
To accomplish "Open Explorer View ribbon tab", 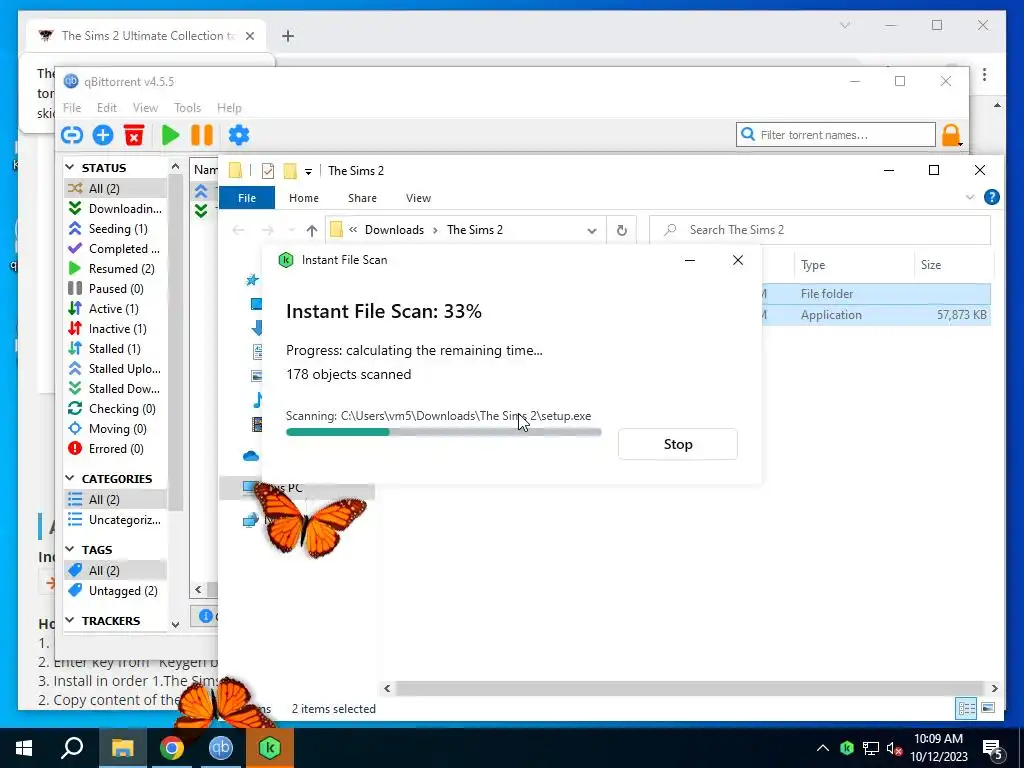I will pyautogui.click(x=419, y=198).
